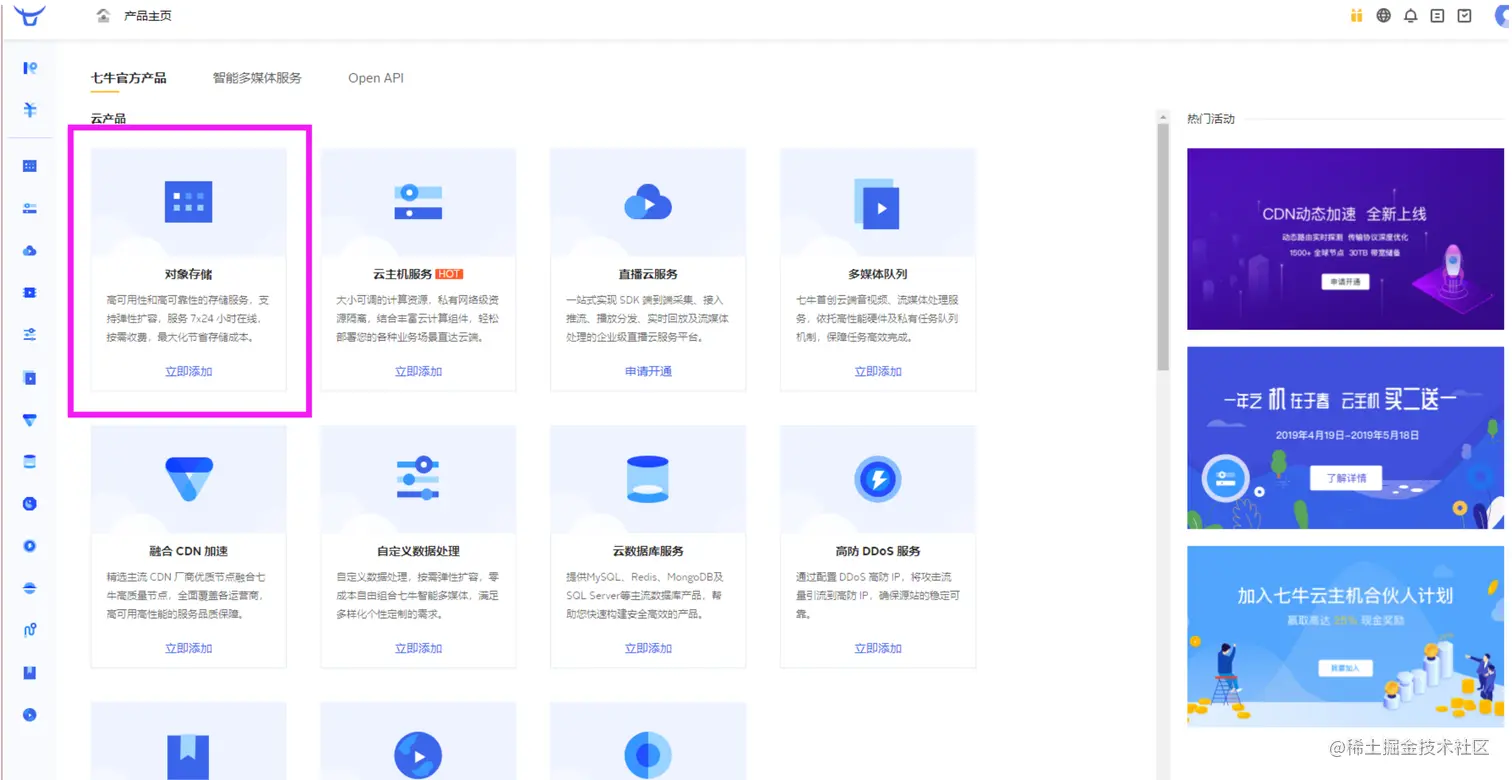This screenshot has height=780, width=1512.
Task: Click 立即添加 under 融合 CDN 加速
Action: 189,648
